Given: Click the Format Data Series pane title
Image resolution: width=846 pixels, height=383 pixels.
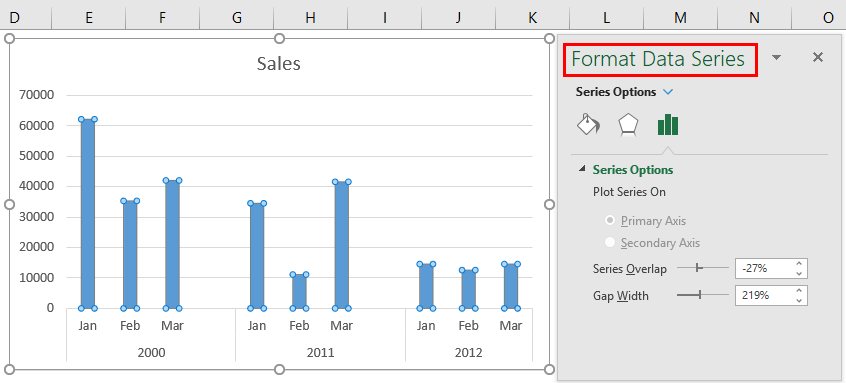Looking at the screenshot, I should (658, 59).
